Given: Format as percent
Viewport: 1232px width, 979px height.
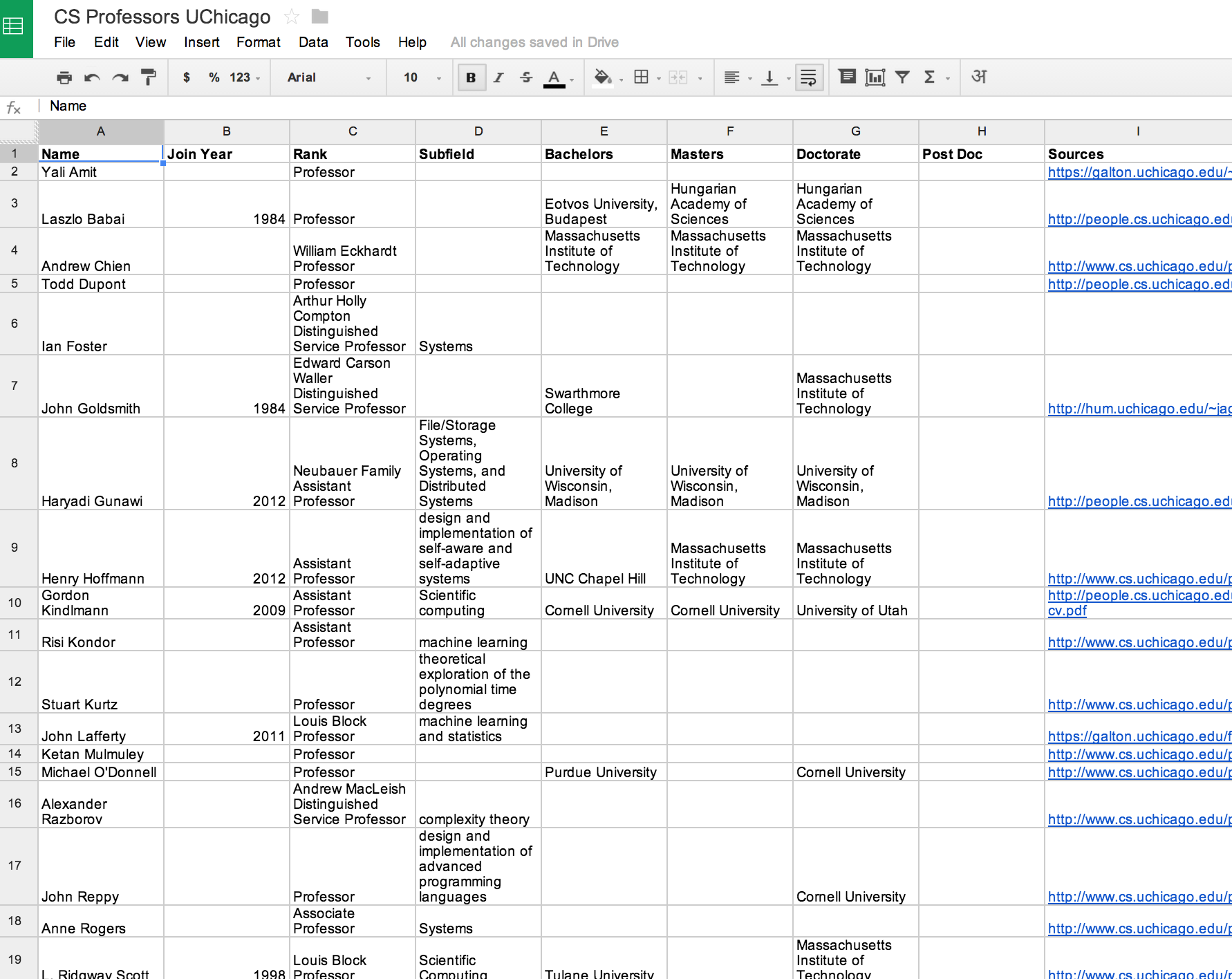Looking at the screenshot, I should point(214,77).
